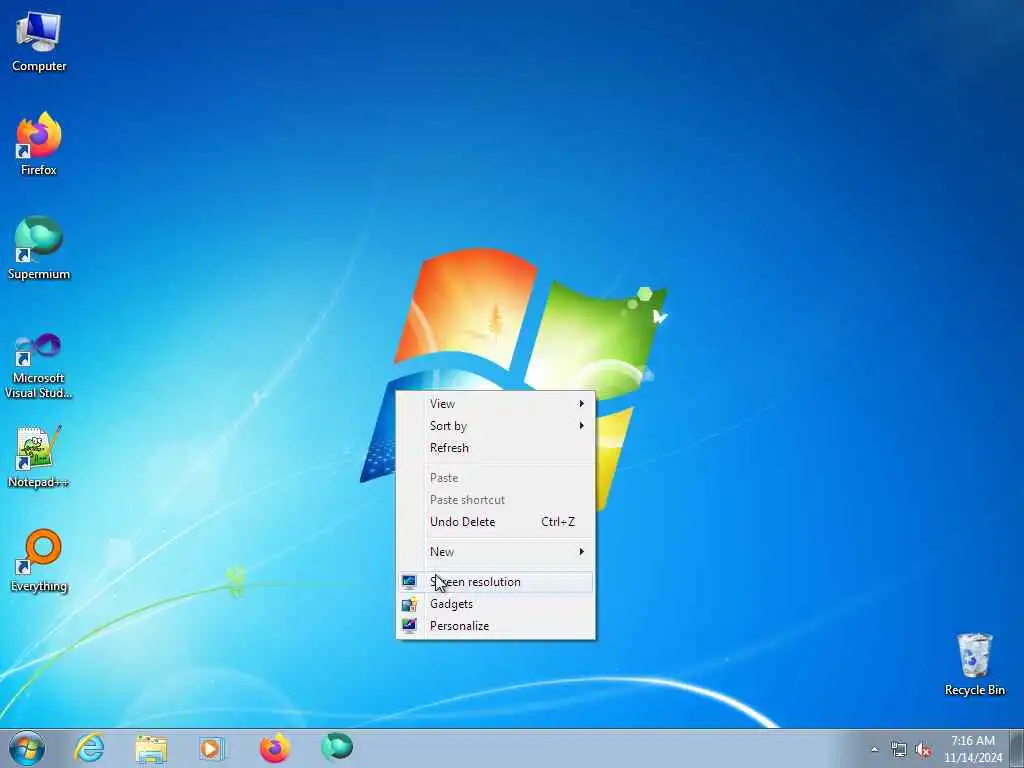Open Windows Explorer folder in taskbar
The width and height of the screenshot is (1024, 768).
coord(151,748)
